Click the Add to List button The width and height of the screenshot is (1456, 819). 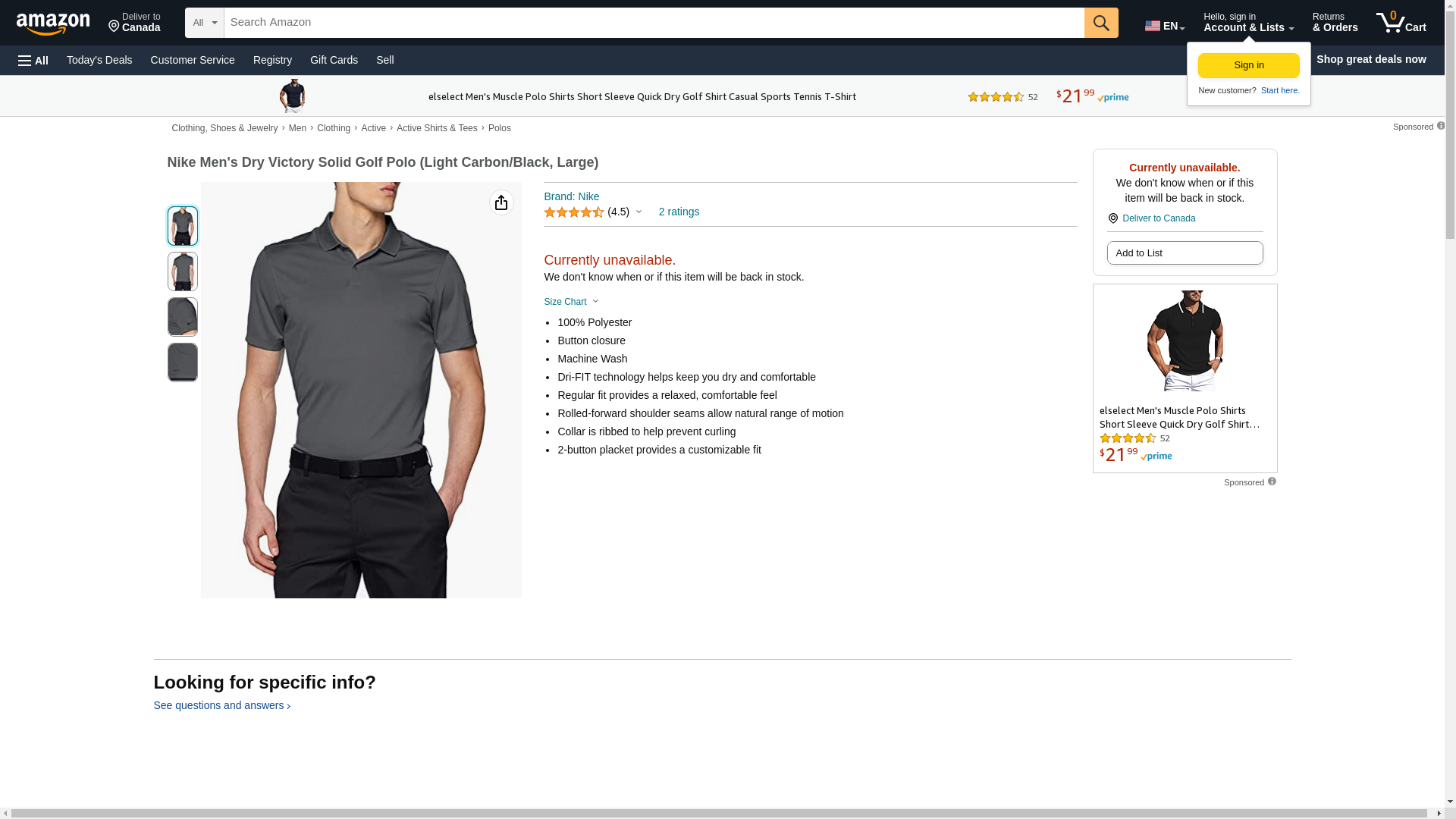(x=1184, y=253)
